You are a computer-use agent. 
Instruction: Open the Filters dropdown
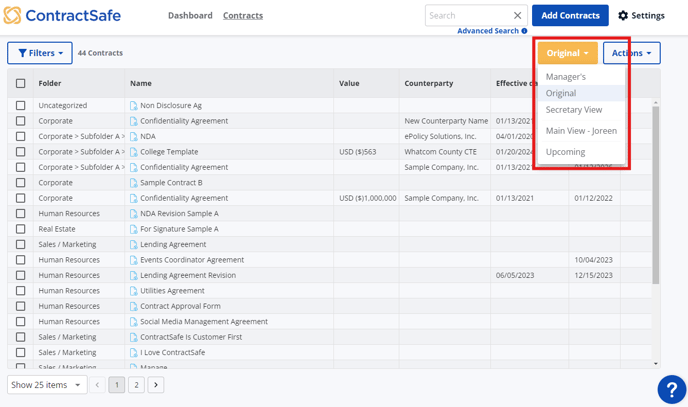point(40,53)
